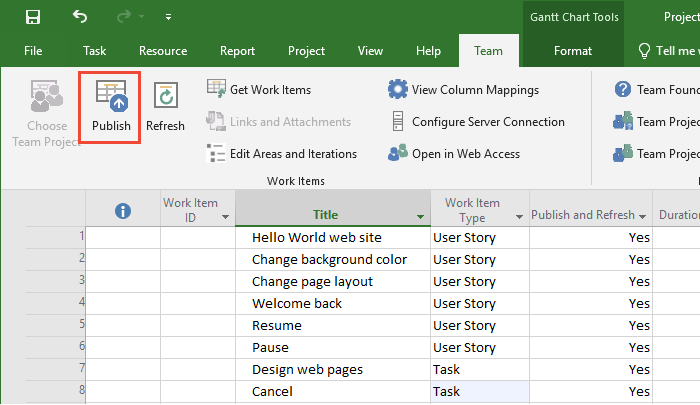The image size is (700, 405).
Task: Open the Redo history dropdown arrow
Action: coord(142,17)
